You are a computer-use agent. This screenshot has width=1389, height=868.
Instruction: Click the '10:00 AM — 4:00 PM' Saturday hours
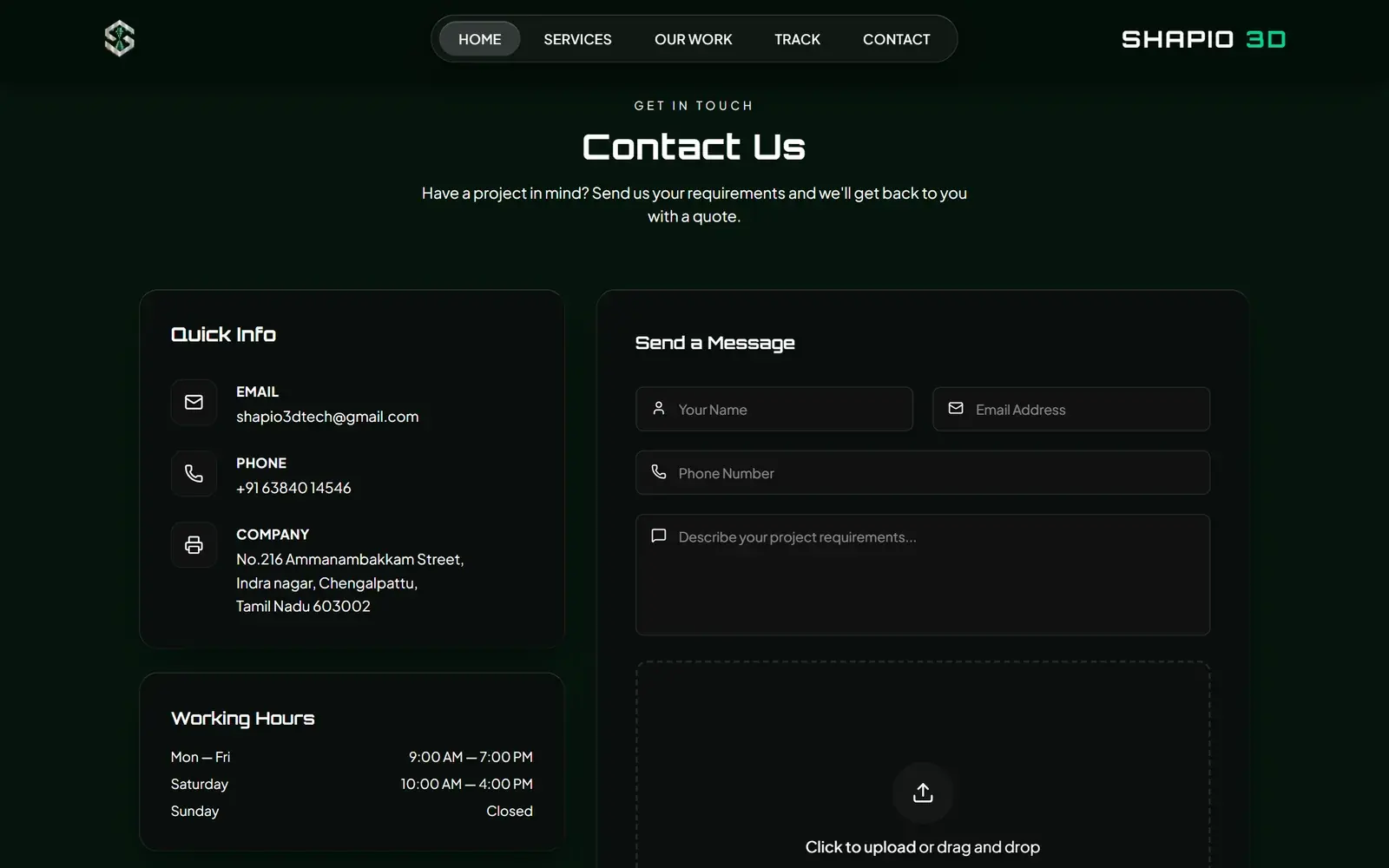(x=467, y=784)
